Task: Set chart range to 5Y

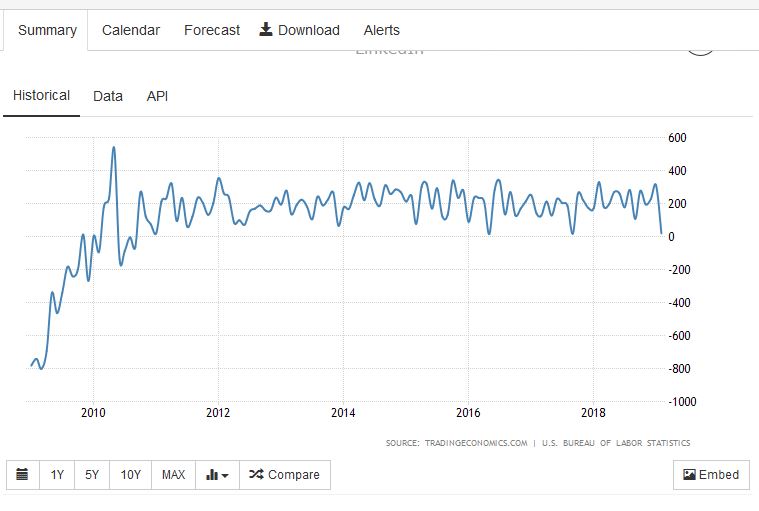Action: [x=92, y=475]
